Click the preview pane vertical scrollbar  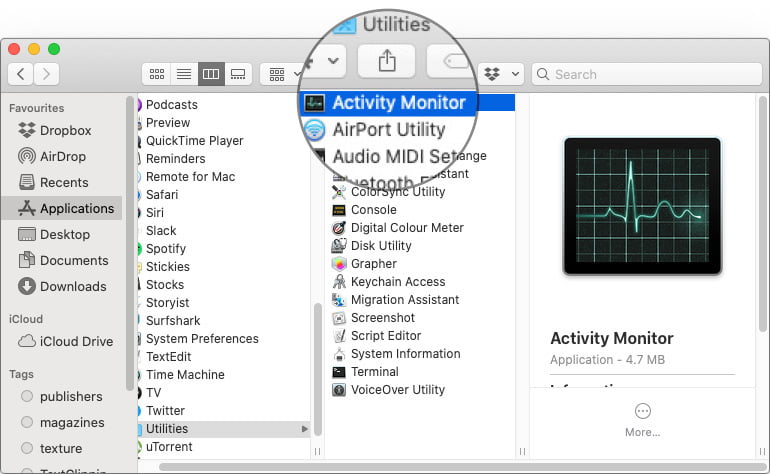coord(762,214)
